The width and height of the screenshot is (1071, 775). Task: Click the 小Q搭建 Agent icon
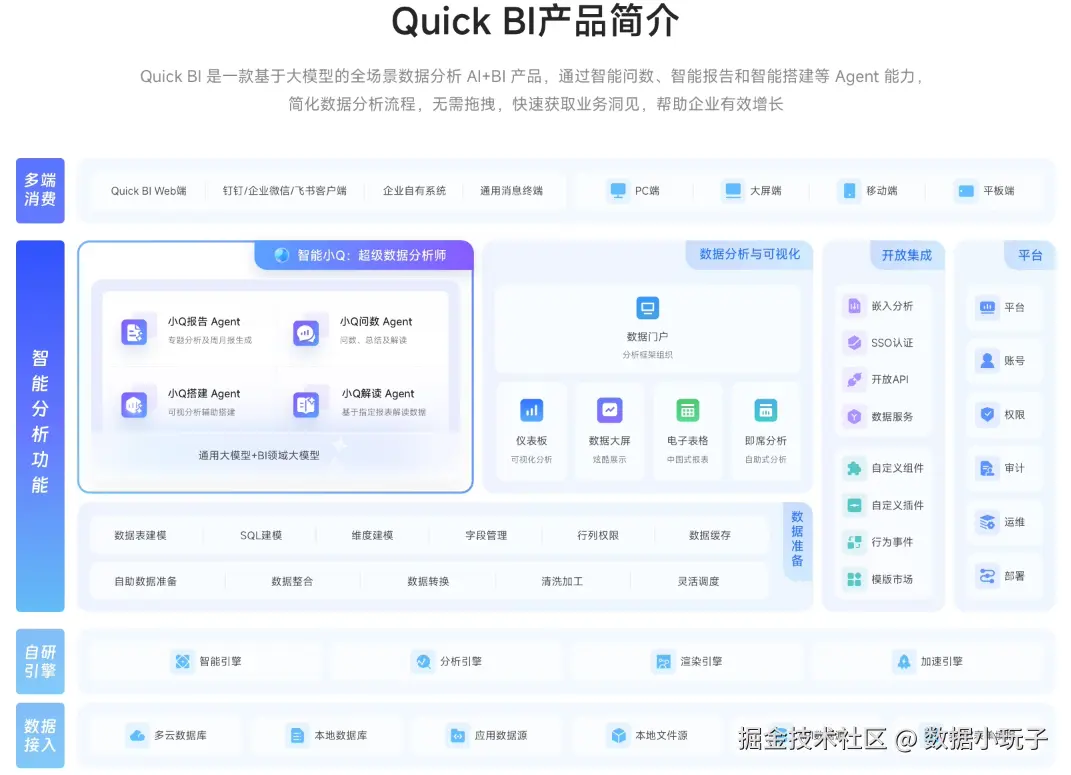tap(134, 405)
